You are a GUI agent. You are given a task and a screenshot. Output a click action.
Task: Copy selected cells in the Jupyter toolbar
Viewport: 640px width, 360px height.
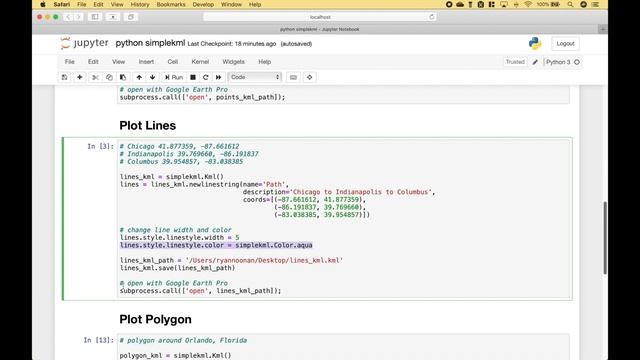109,77
